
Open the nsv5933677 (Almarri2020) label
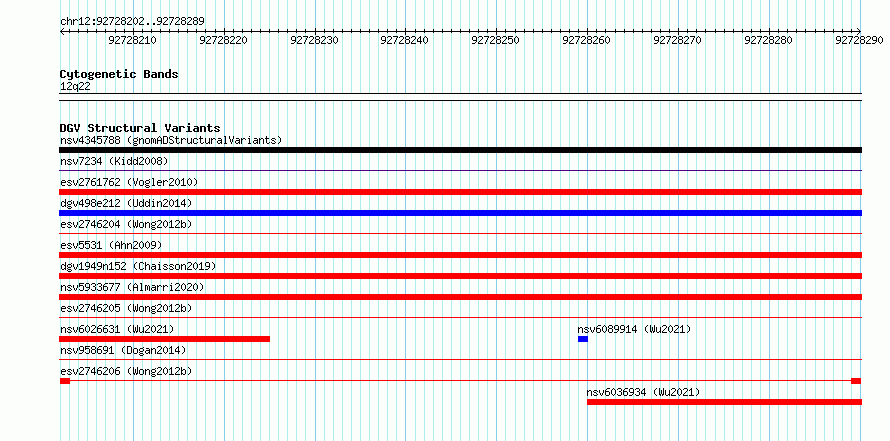pyautogui.click(x=132, y=287)
